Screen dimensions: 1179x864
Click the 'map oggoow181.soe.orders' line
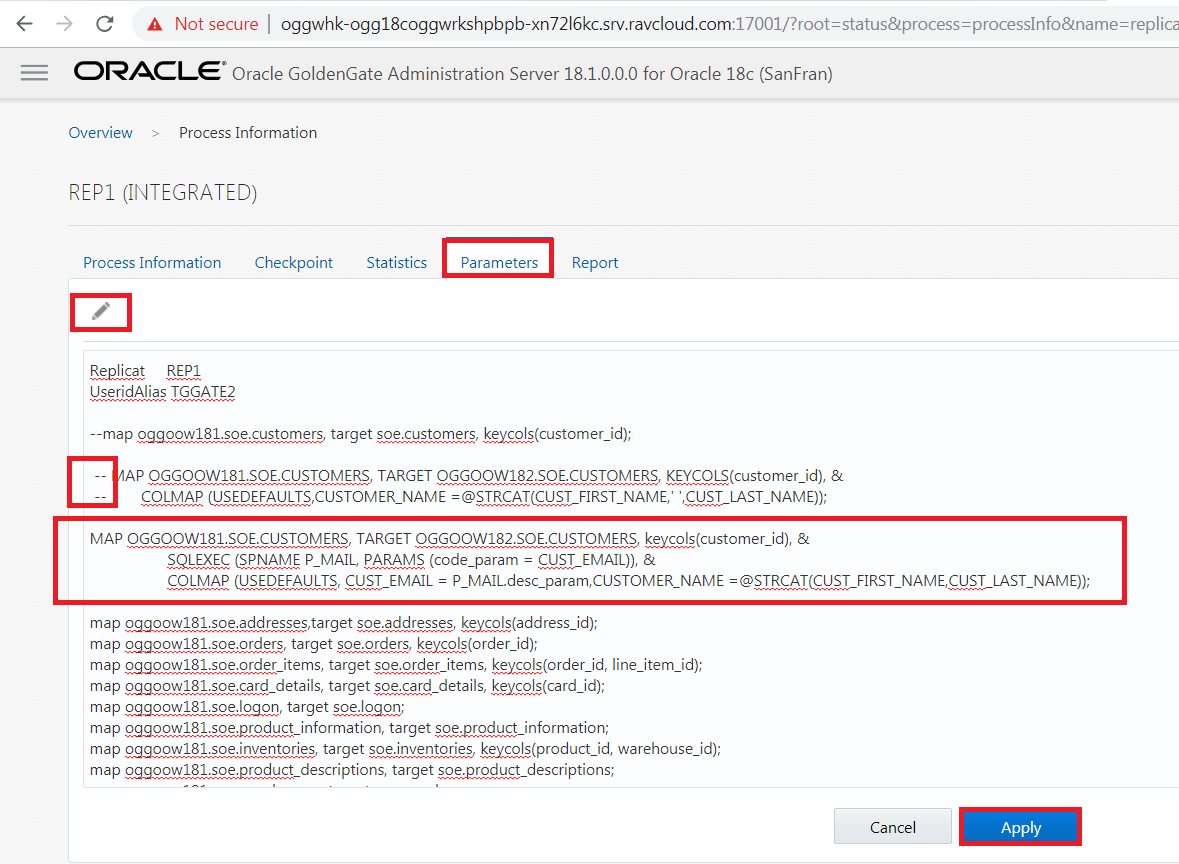[x=314, y=644]
